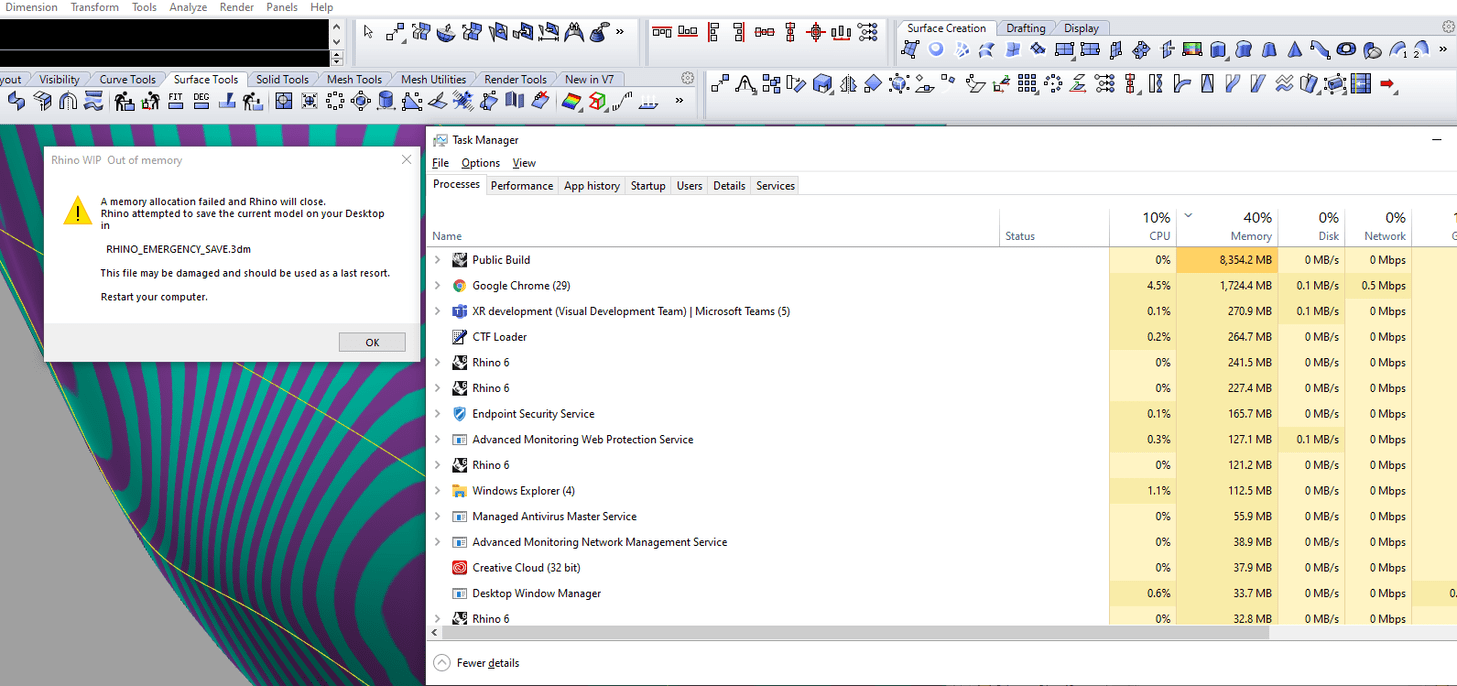
Task: Click Fewer details in Task Manager
Action: click(477, 663)
